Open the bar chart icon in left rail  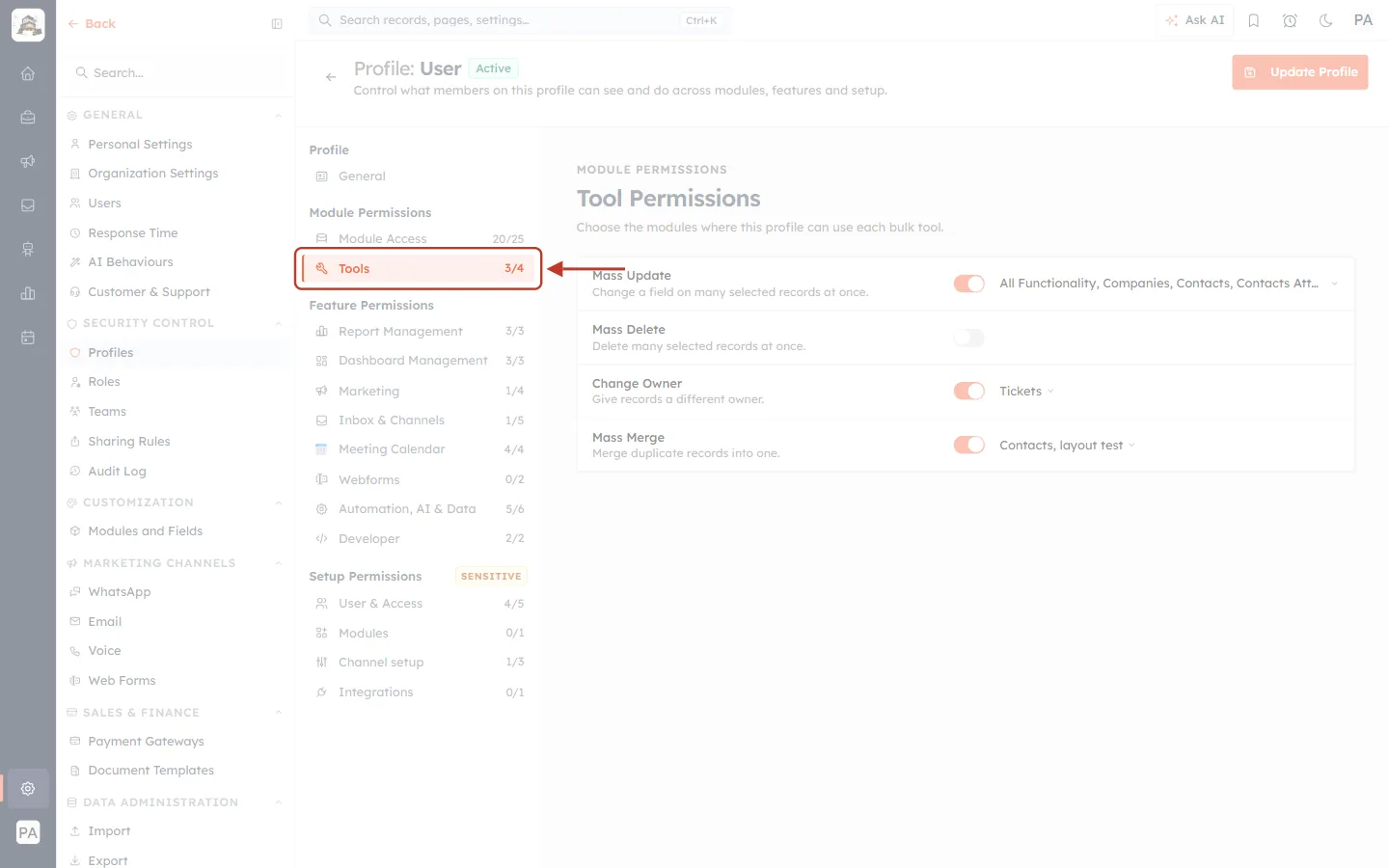pos(28,293)
